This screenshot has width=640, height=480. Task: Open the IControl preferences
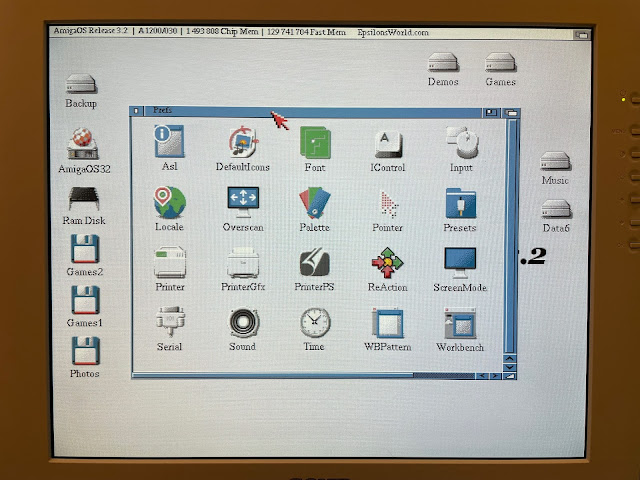(x=388, y=144)
